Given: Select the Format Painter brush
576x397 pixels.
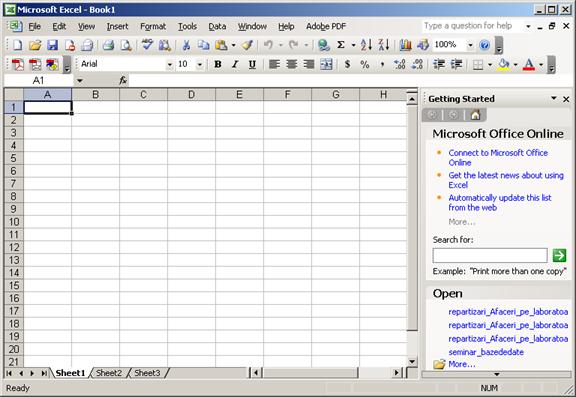Looking at the screenshot, I should tap(247, 45).
